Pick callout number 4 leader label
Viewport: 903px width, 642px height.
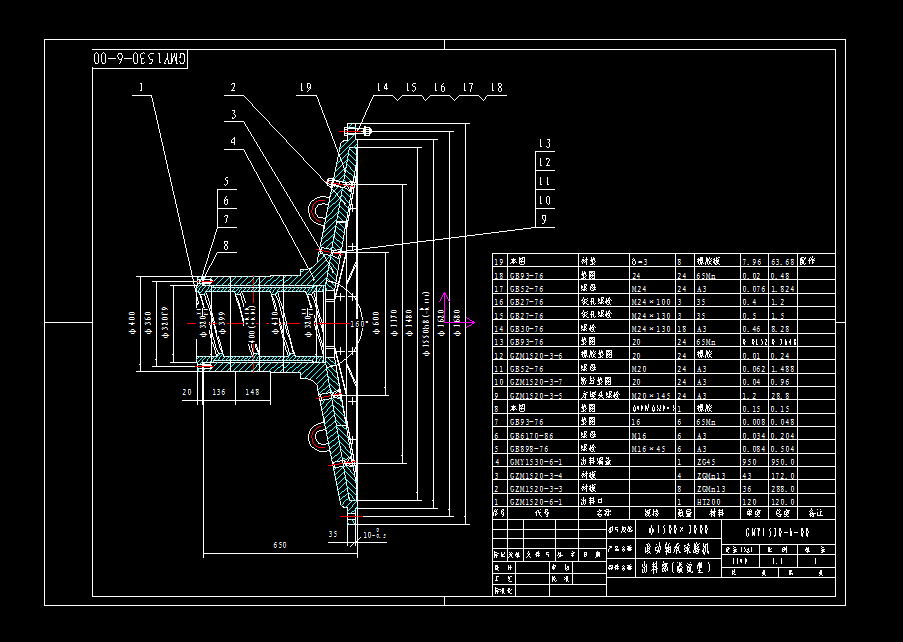[x=233, y=141]
